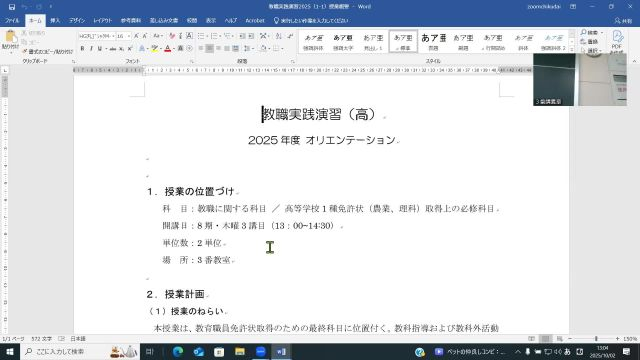Image resolution: width=640 pixels, height=360 pixels.
Task: Switch to the References tab
Action: tap(131, 20)
